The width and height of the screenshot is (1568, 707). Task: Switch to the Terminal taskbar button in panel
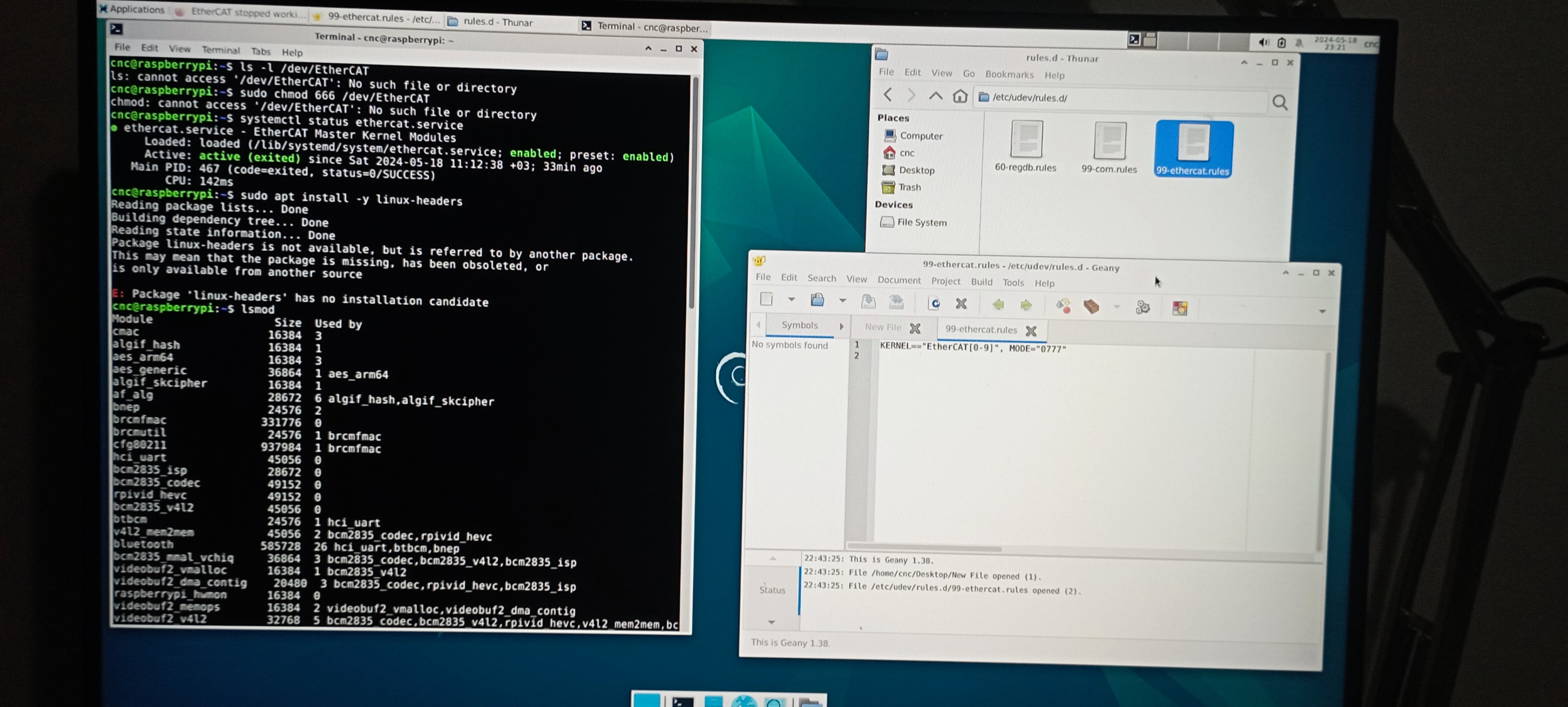click(x=645, y=27)
